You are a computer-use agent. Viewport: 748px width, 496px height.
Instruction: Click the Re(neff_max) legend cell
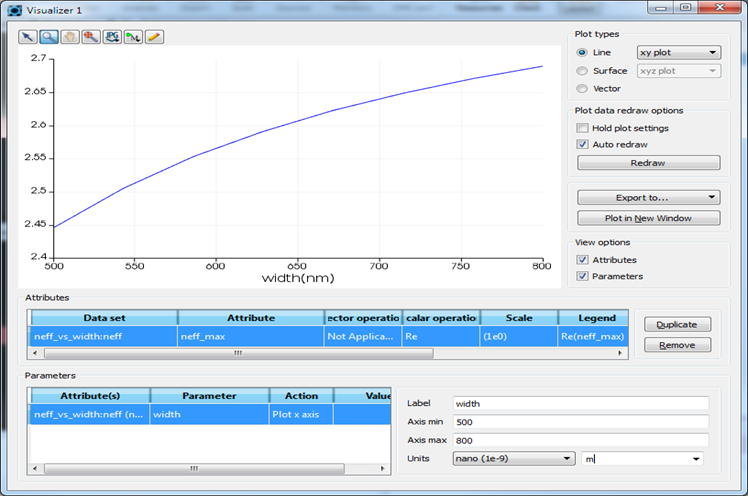point(593,336)
